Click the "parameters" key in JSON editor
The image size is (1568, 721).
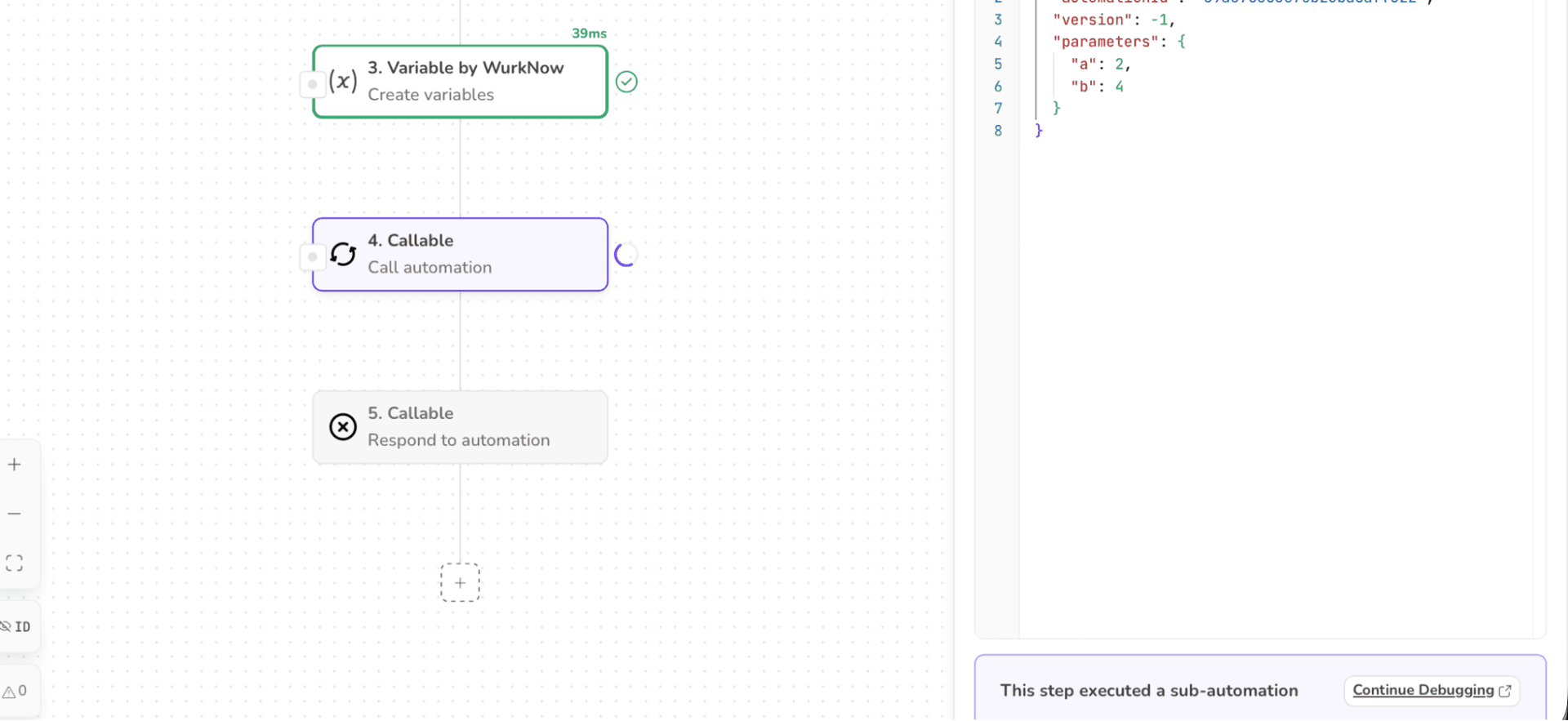point(1105,42)
